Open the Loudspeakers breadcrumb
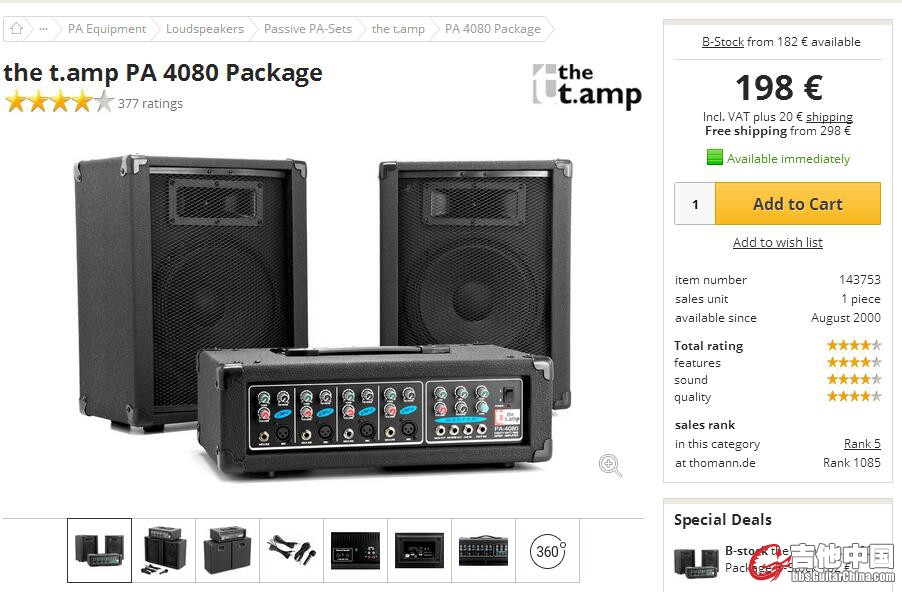The image size is (902, 592). (205, 29)
